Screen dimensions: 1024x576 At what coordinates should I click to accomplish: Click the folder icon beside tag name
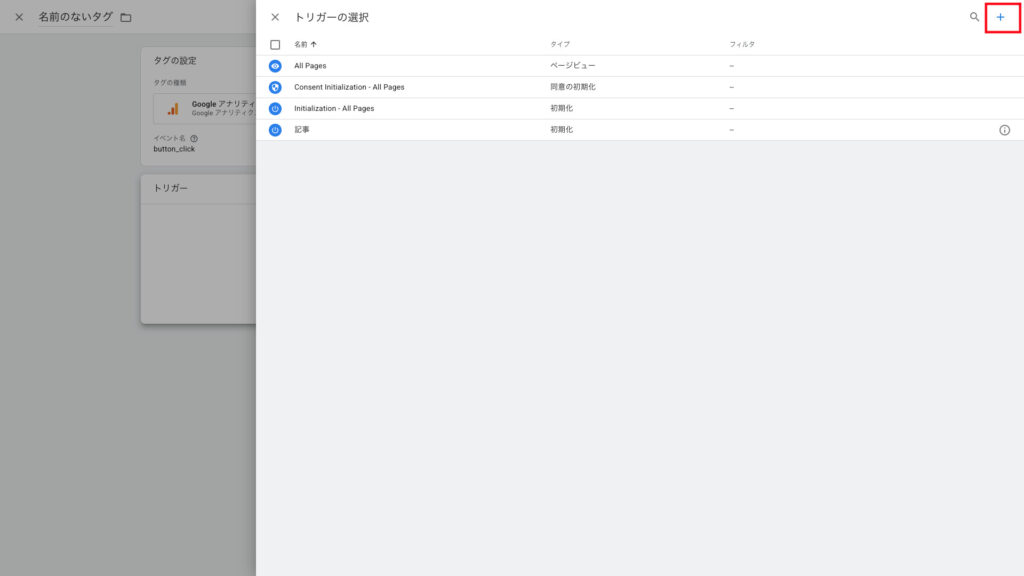coord(125,17)
